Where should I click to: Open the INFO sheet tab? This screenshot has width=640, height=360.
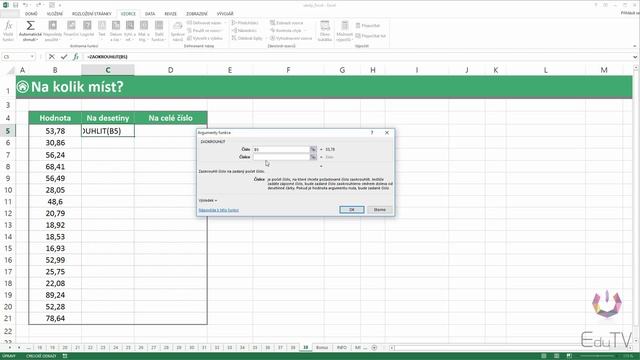(x=342, y=348)
